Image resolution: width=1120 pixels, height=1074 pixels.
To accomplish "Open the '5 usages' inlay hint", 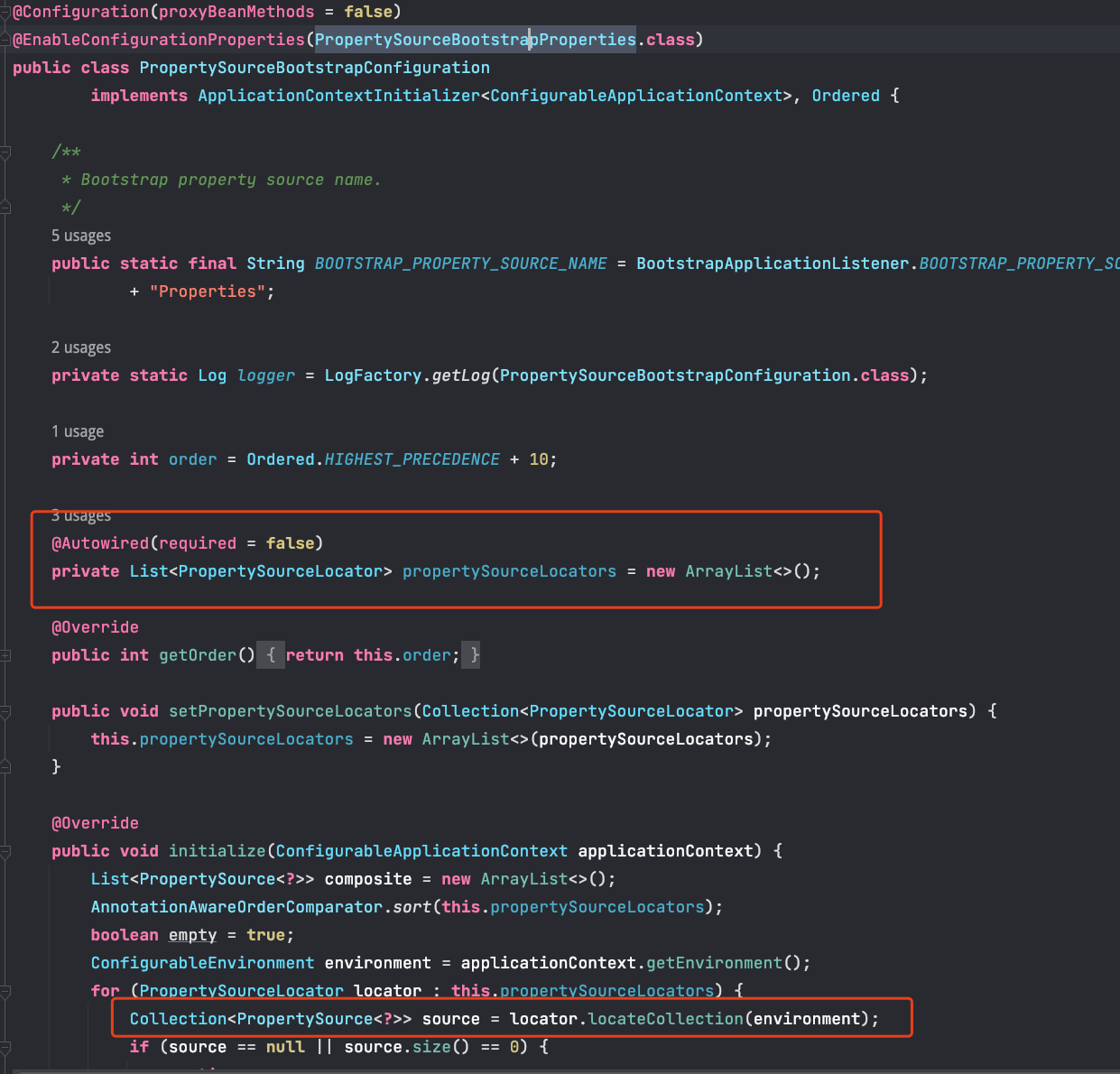I will pyautogui.click(x=81, y=236).
